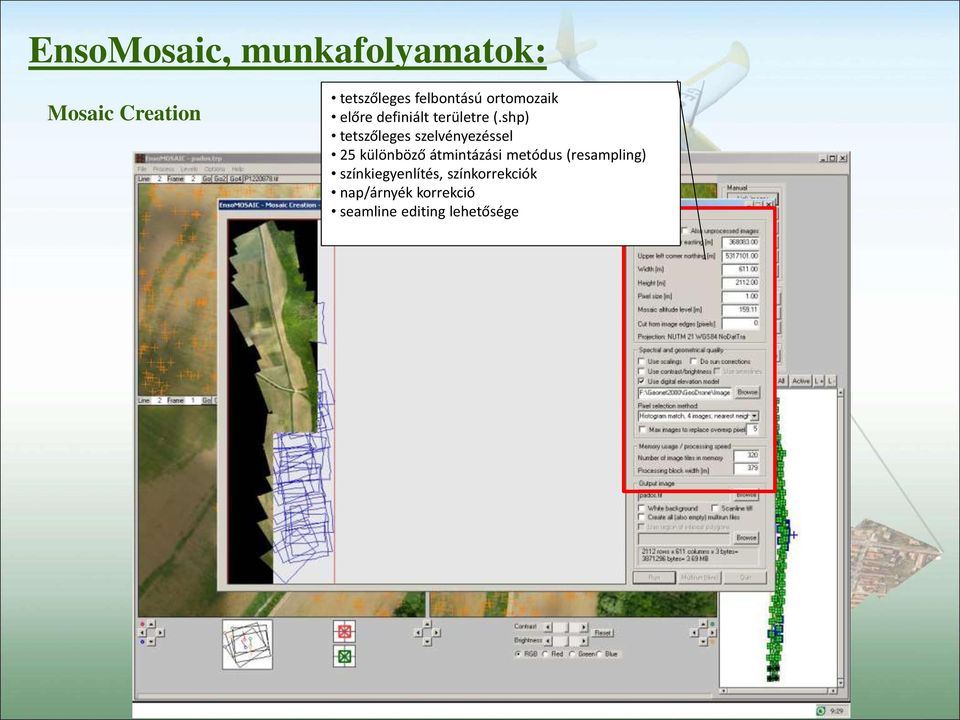Viewport: 960px width, 720px height.
Task: Click the Brightness slider track
Action: (x=566, y=640)
